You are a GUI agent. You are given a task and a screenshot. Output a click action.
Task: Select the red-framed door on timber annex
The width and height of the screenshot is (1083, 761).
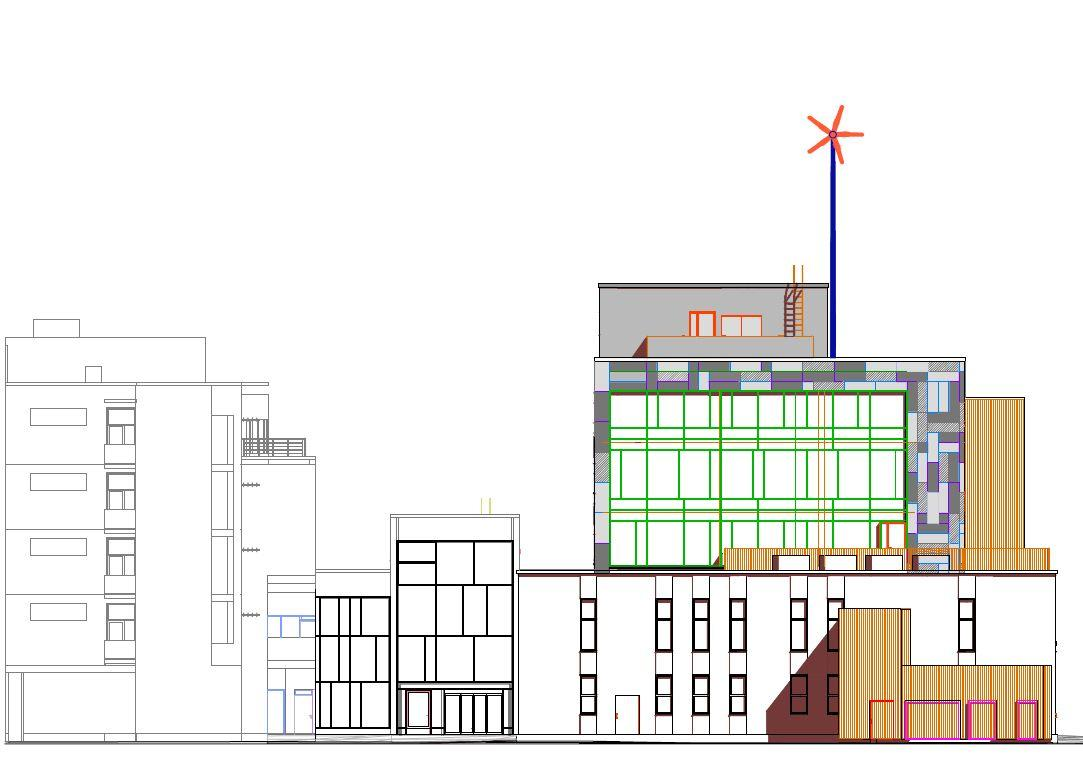[881, 720]
